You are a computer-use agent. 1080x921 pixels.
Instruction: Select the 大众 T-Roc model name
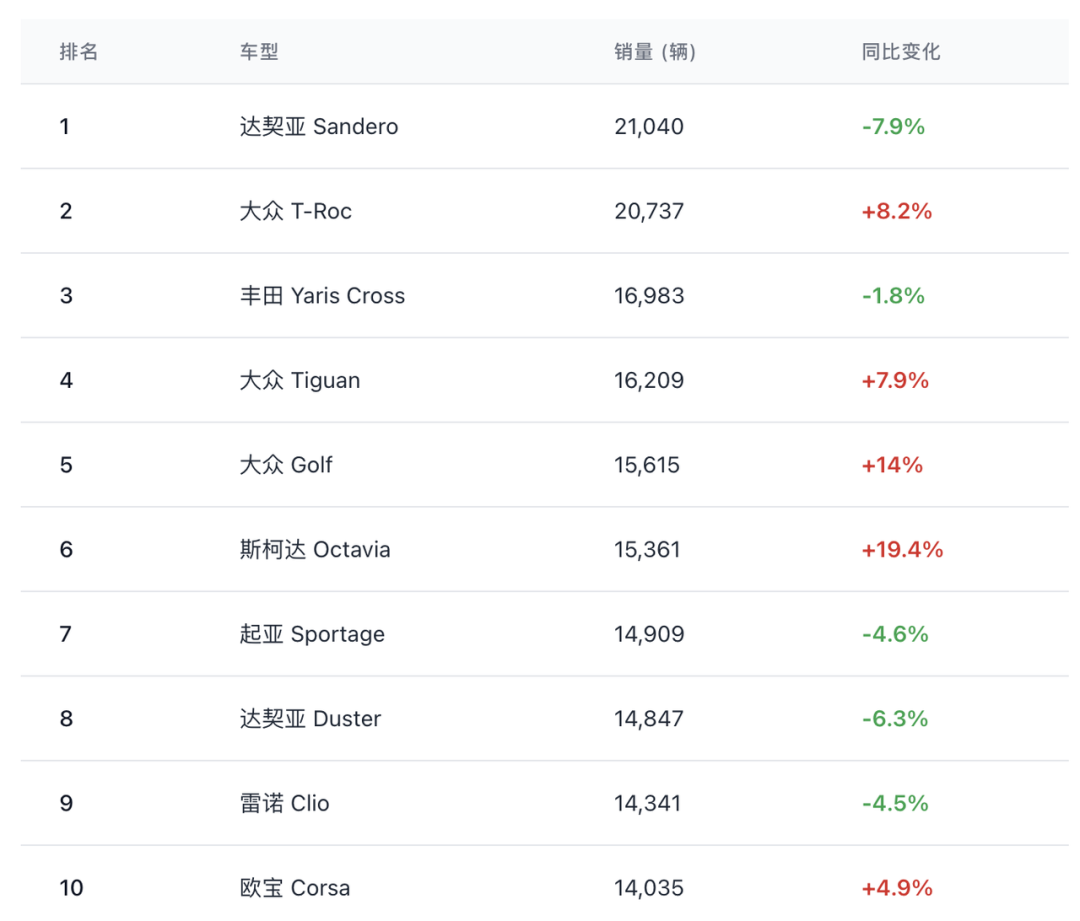(x=296, y=211)
